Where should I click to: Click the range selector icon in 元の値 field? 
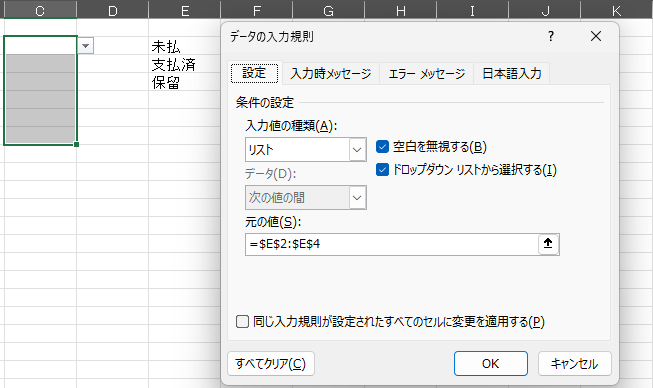548,244
